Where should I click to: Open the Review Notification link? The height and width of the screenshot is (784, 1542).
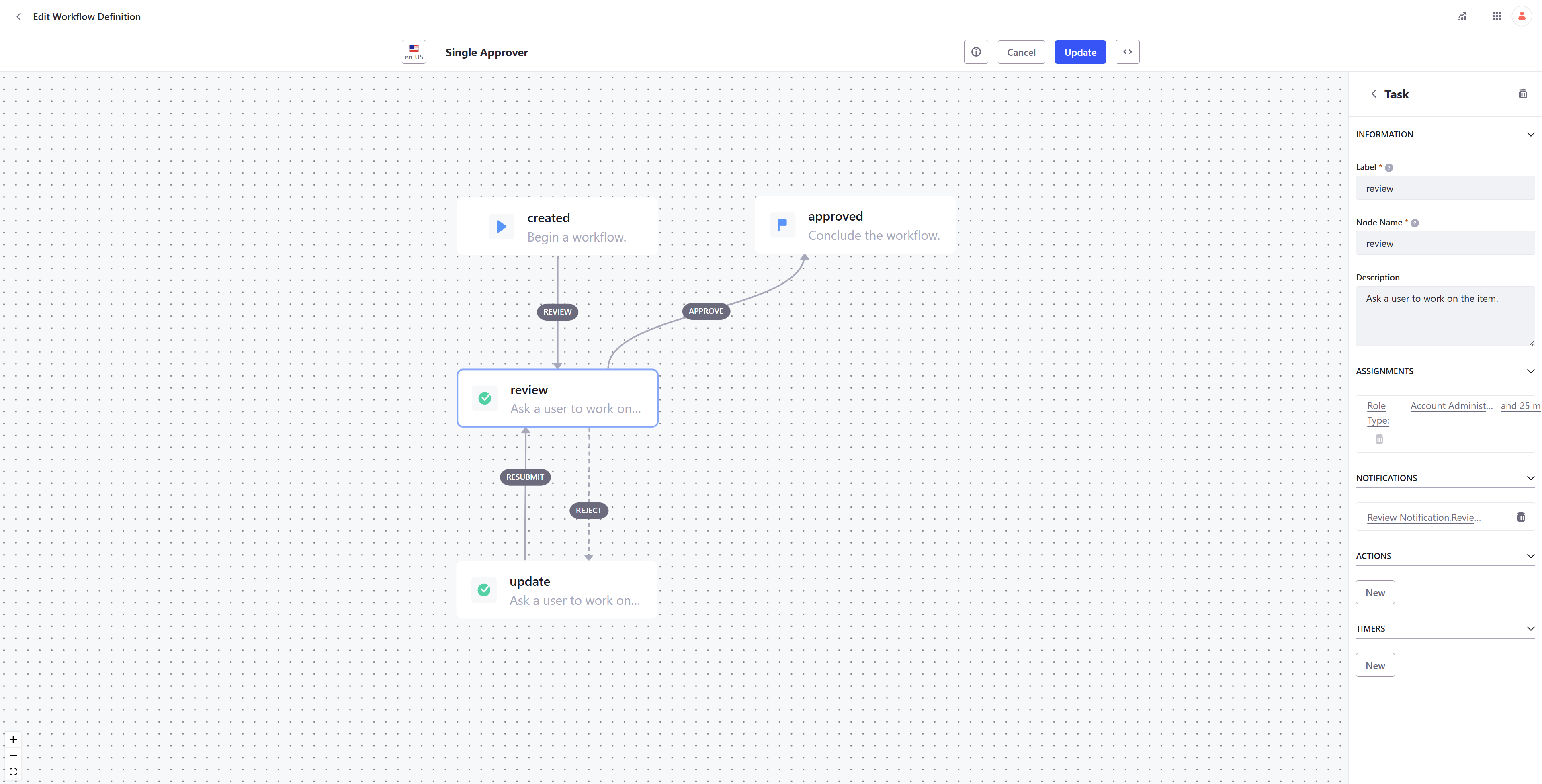coord(1423,518)
